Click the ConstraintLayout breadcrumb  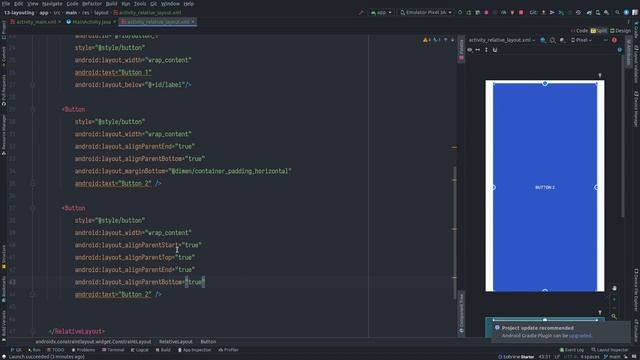[93, 342]
